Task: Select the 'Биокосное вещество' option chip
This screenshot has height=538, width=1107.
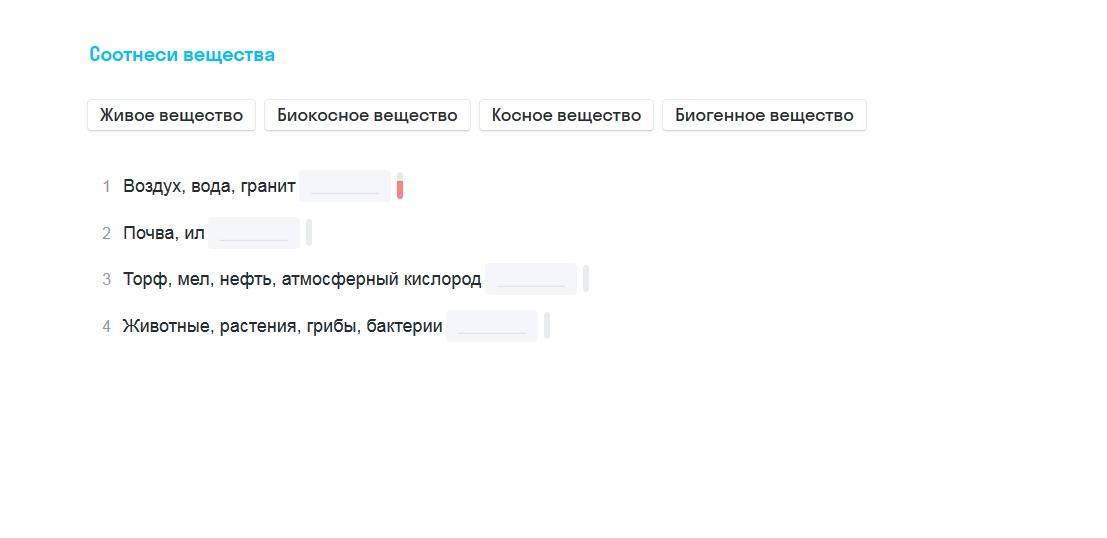Action: (367, 115)
